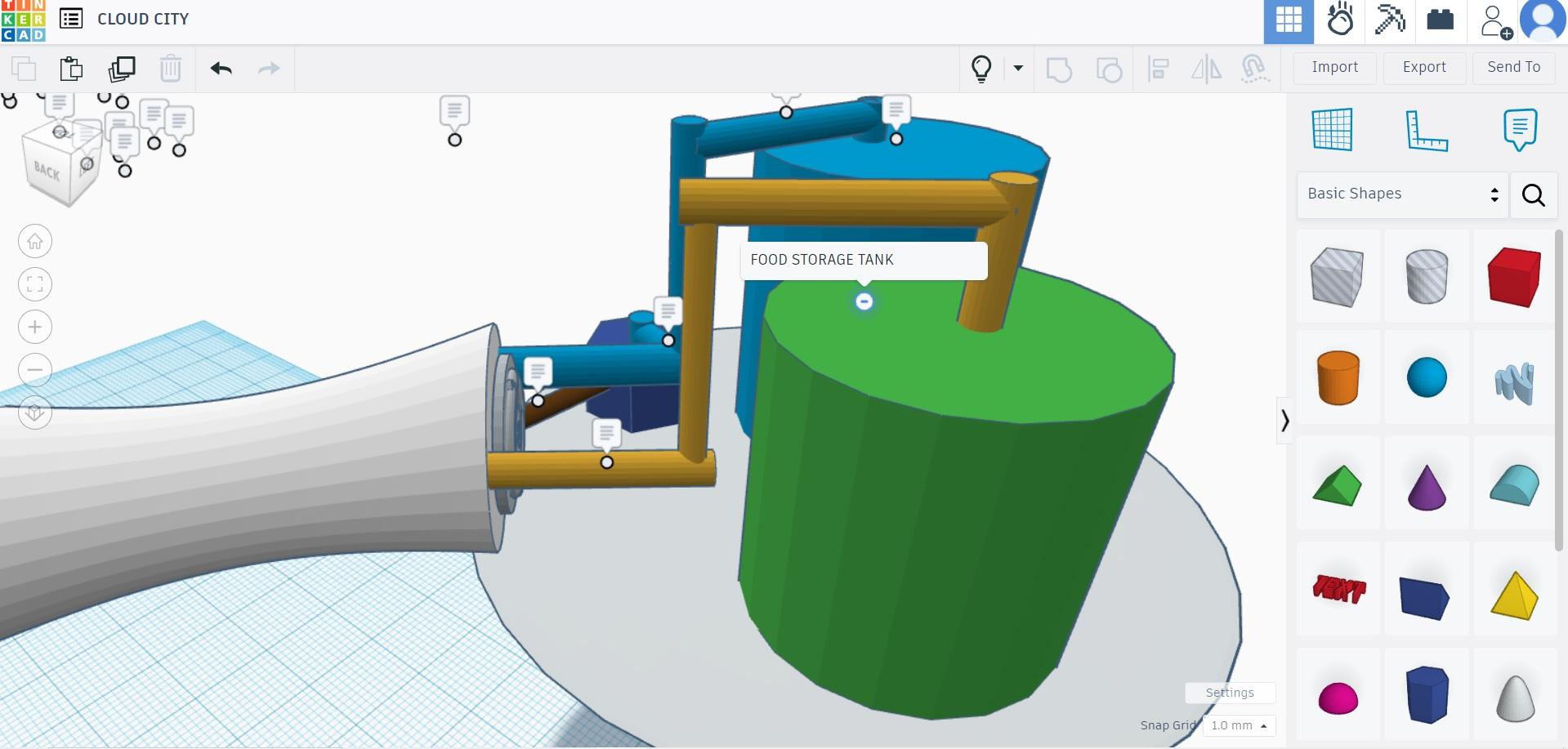Click the shapes panel scrollbar
1568x749 pixels.
point(1558,390)
